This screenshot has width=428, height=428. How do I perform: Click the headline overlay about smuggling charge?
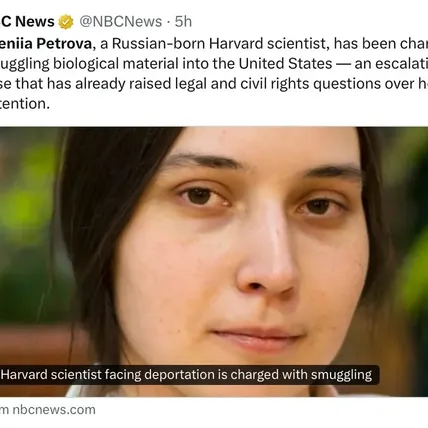coord(189,375)
